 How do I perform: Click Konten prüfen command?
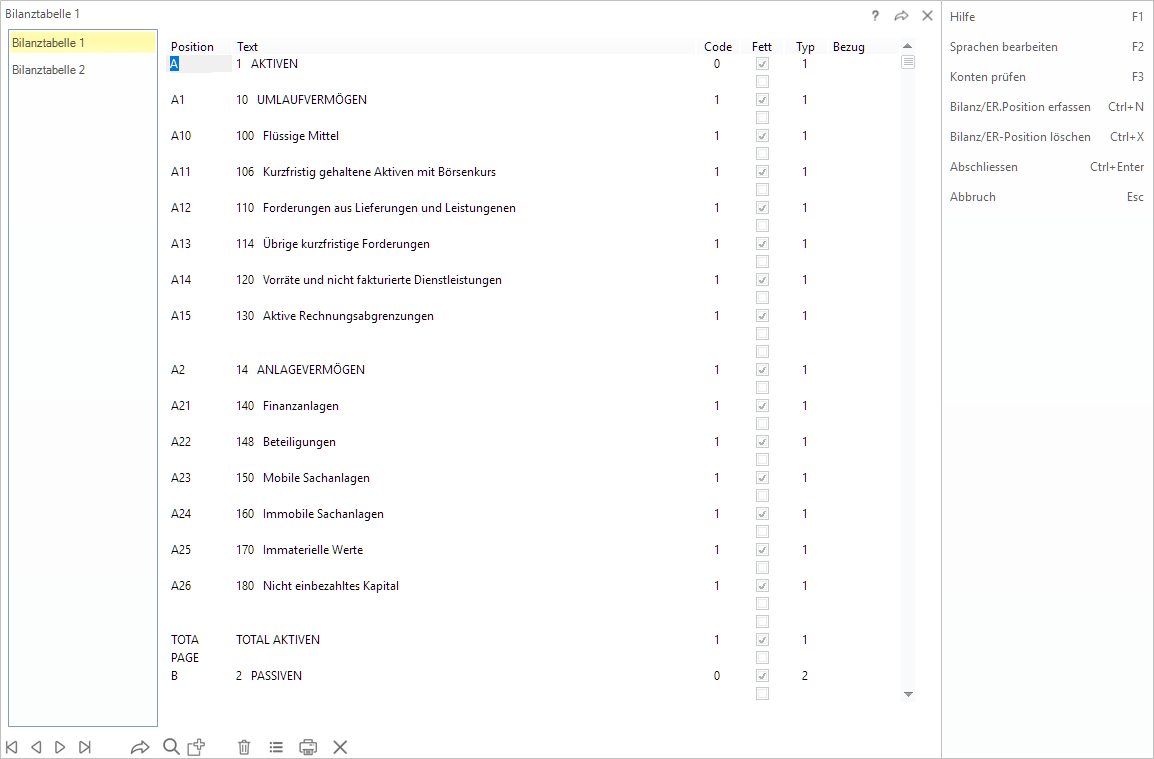[x=987, y=77]
